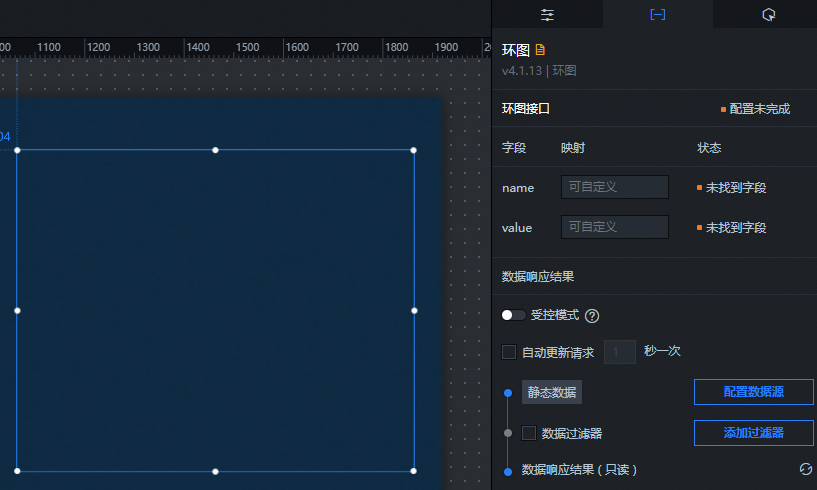Click the v4.1.13 | 环图 version text
The image size is (817, 490).
[x=539, y=70]
